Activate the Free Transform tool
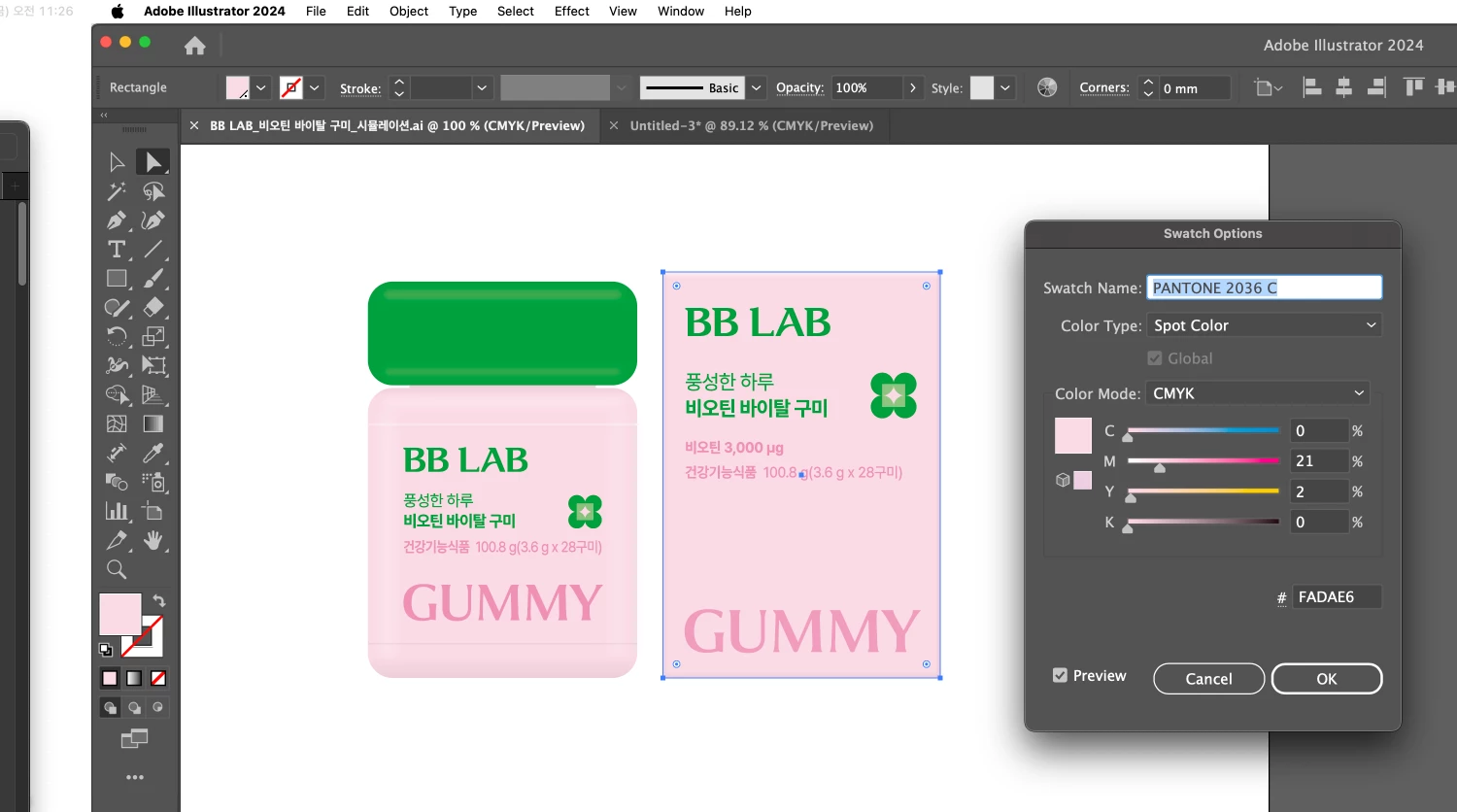Viewport: 1457px width, 812px height. click(x=153, y=366)
